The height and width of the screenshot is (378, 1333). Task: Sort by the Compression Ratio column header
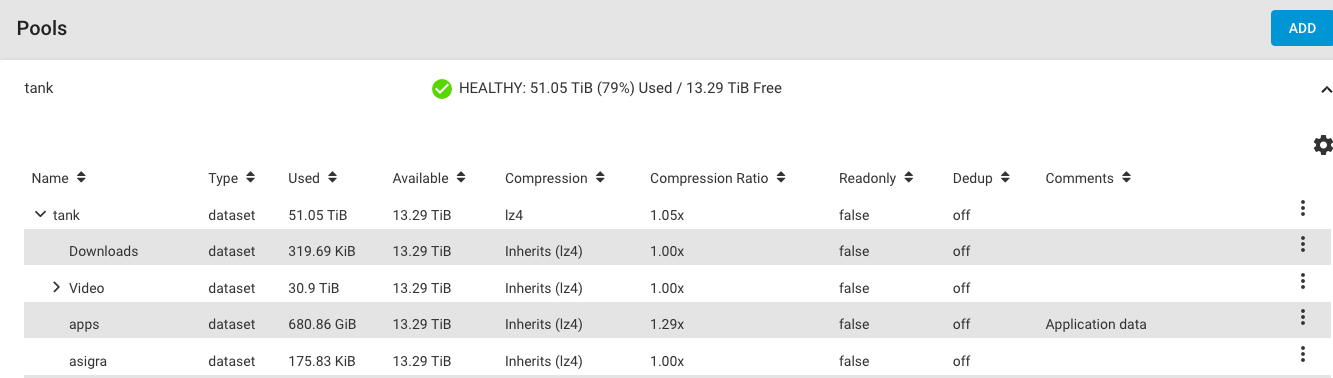709,178
